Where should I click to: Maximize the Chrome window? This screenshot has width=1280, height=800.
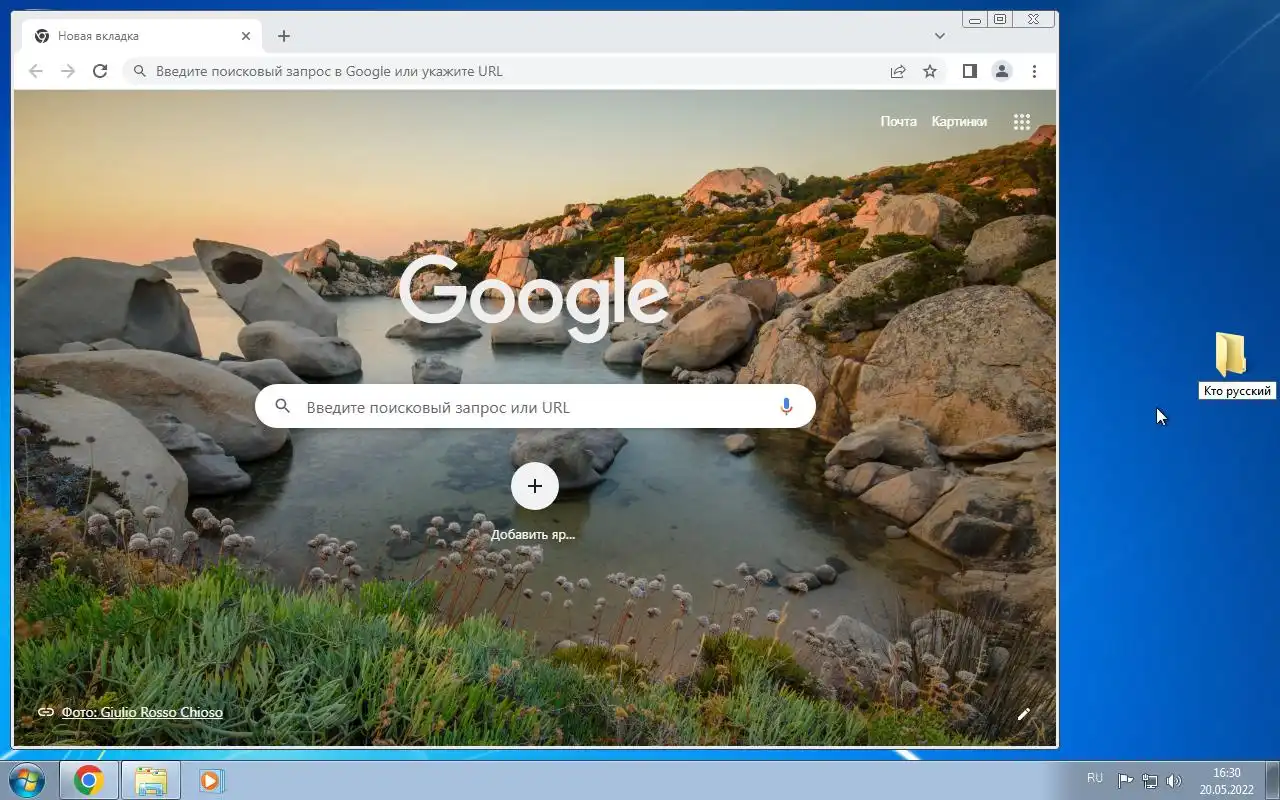(x=999, y=19)
